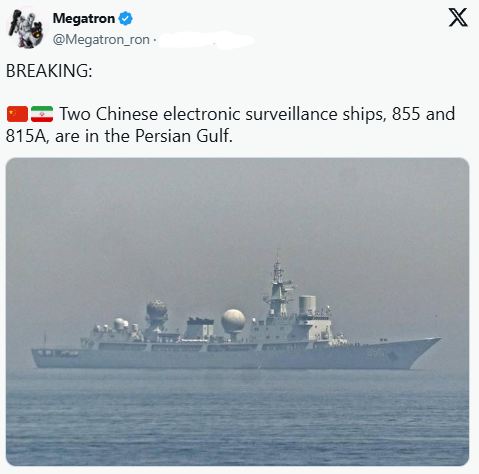Click the ship's tall main mast
479x474 pixels.
[278, 287]
